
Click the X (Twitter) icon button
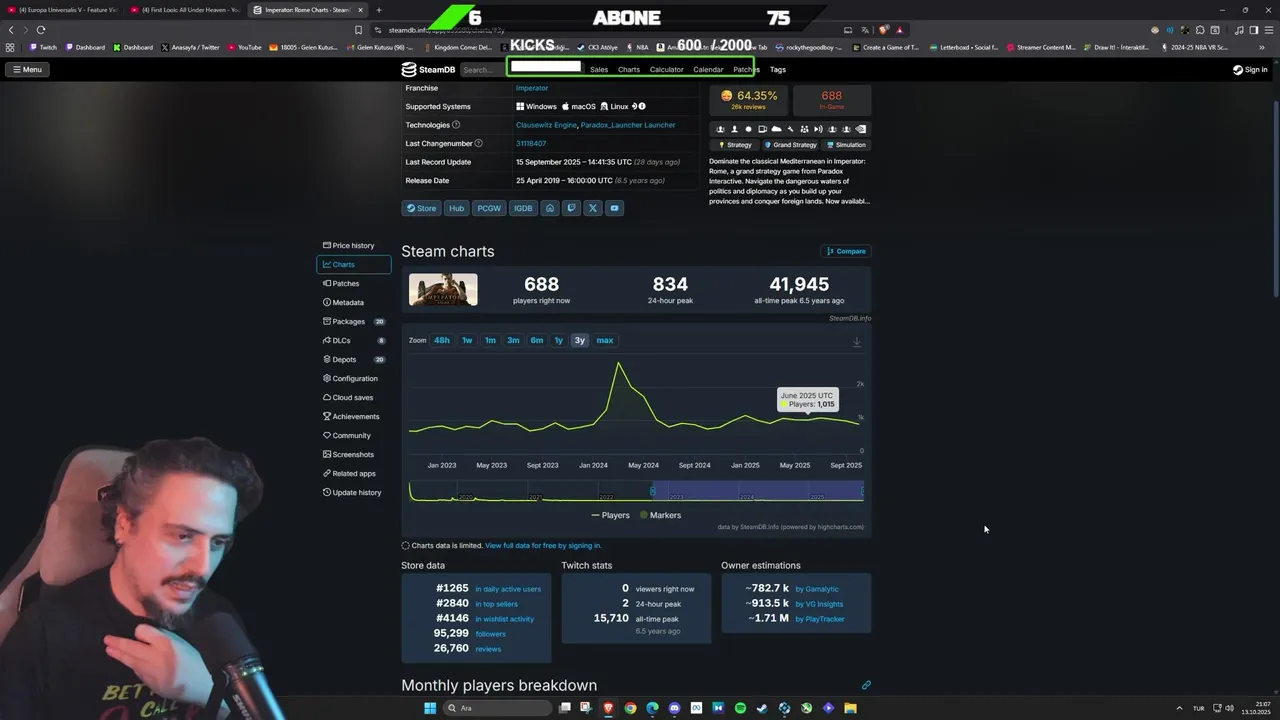point(592,208)
